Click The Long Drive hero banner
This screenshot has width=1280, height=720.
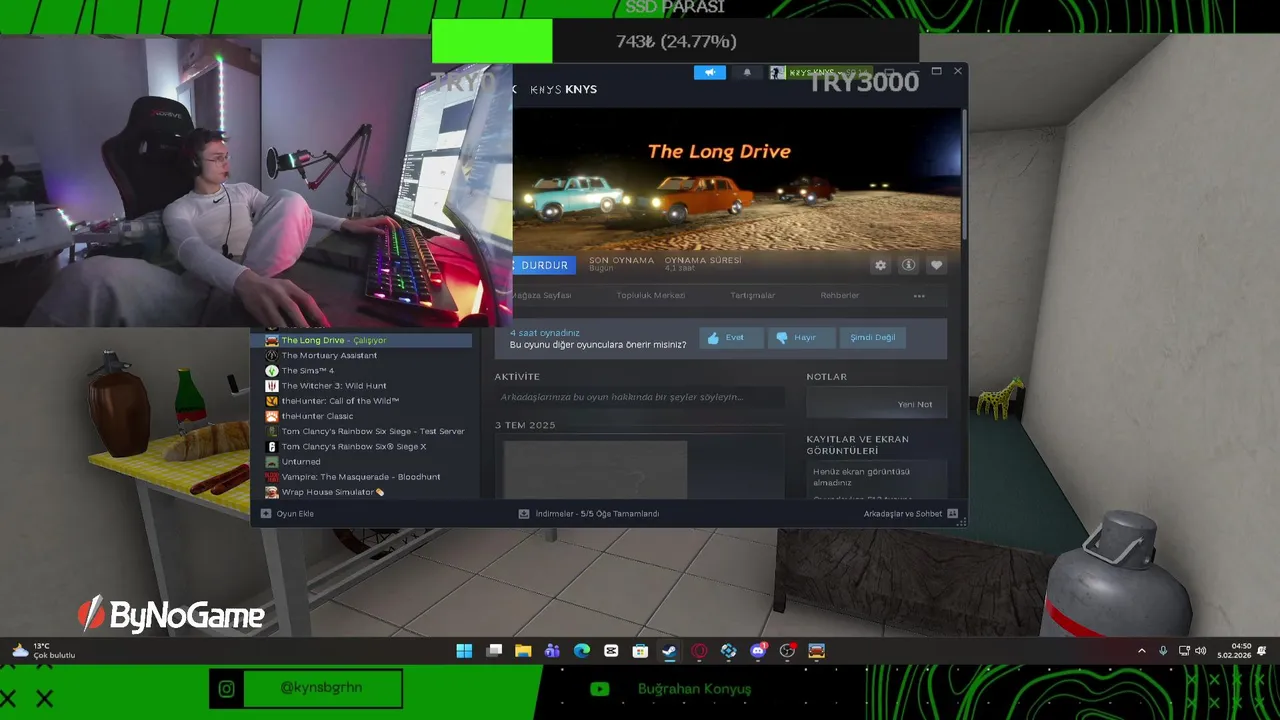coord(736,179)
